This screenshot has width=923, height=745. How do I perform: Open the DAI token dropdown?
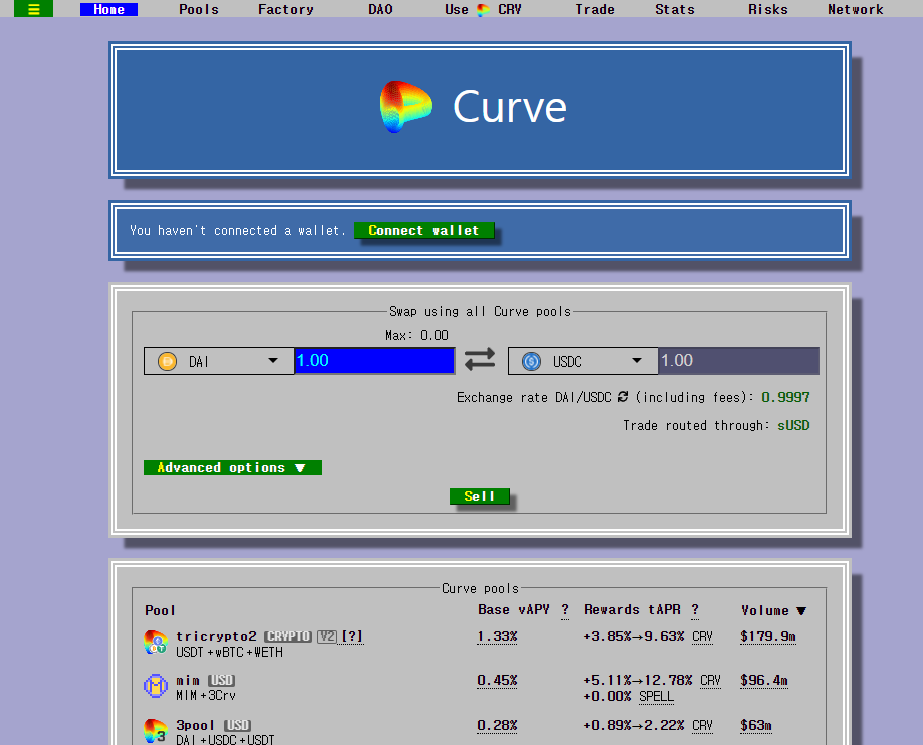(219, 361)
